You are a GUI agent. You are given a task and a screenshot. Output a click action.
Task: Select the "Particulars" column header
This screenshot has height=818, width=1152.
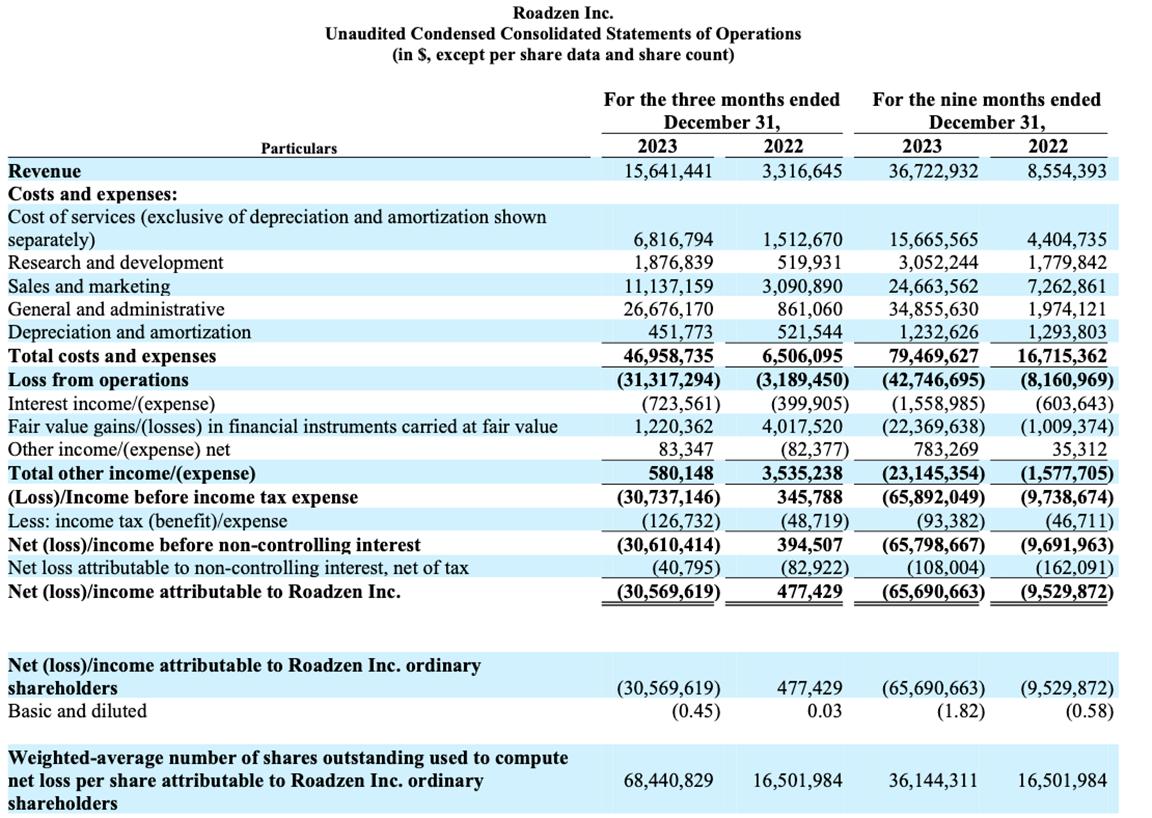[x=299, y=148]
